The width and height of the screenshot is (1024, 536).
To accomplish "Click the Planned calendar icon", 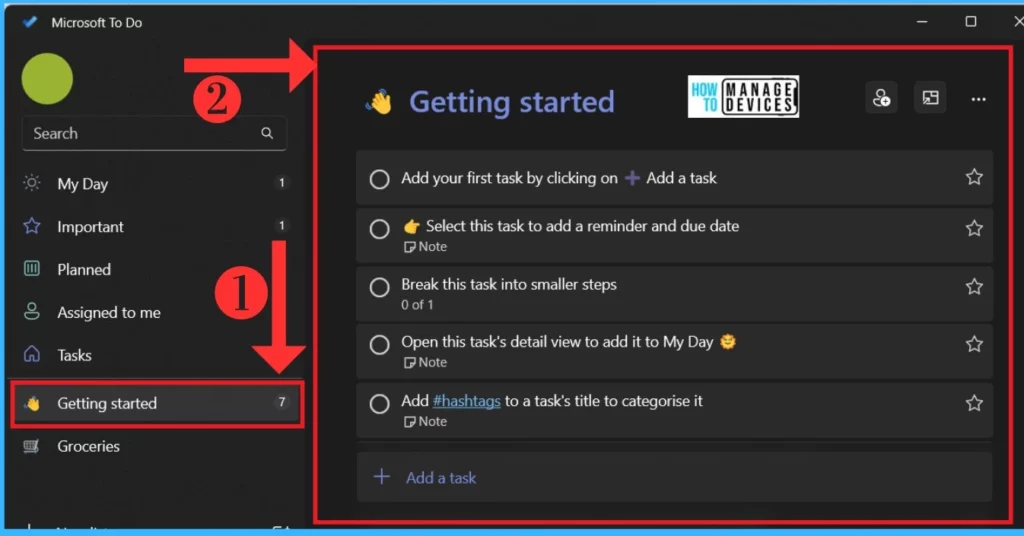I will point(31,268).
